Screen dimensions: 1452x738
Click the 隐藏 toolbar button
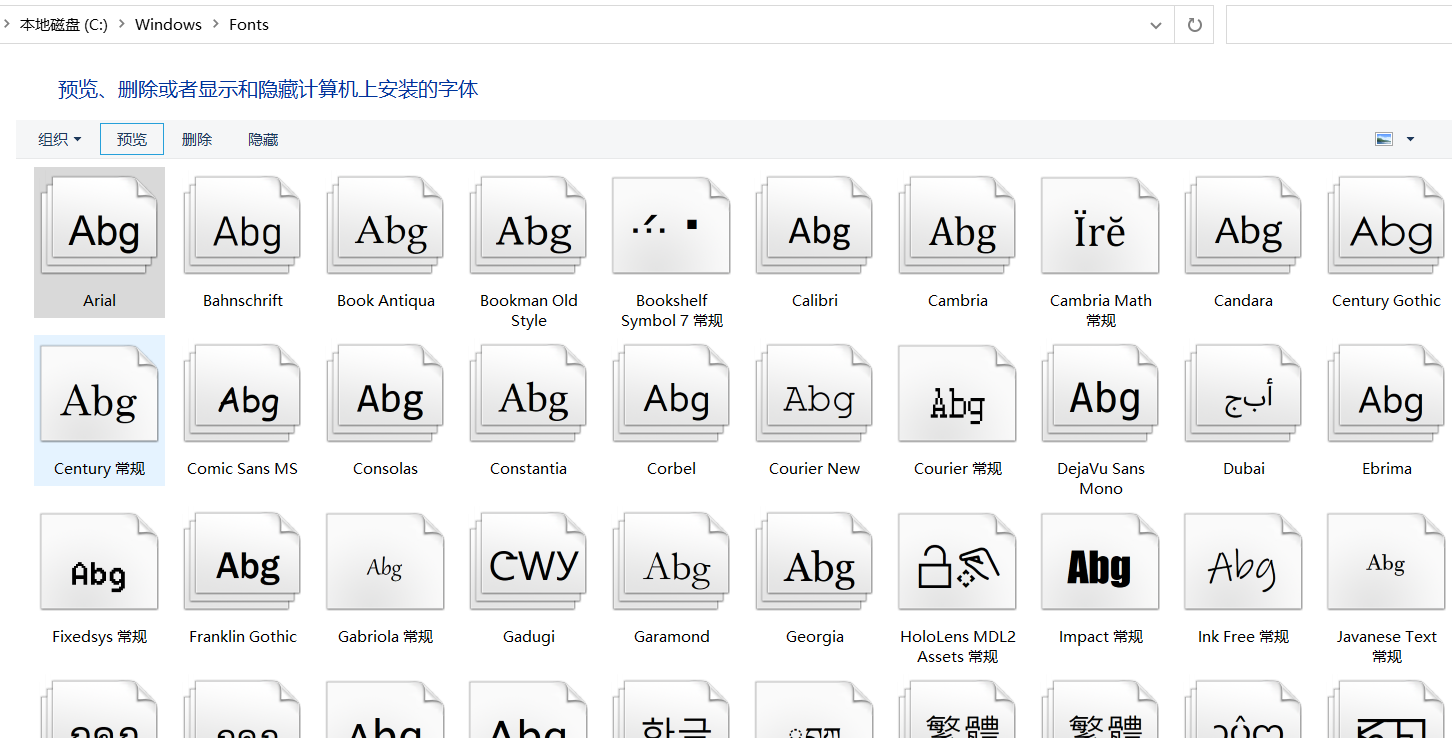tap(263, 139)
